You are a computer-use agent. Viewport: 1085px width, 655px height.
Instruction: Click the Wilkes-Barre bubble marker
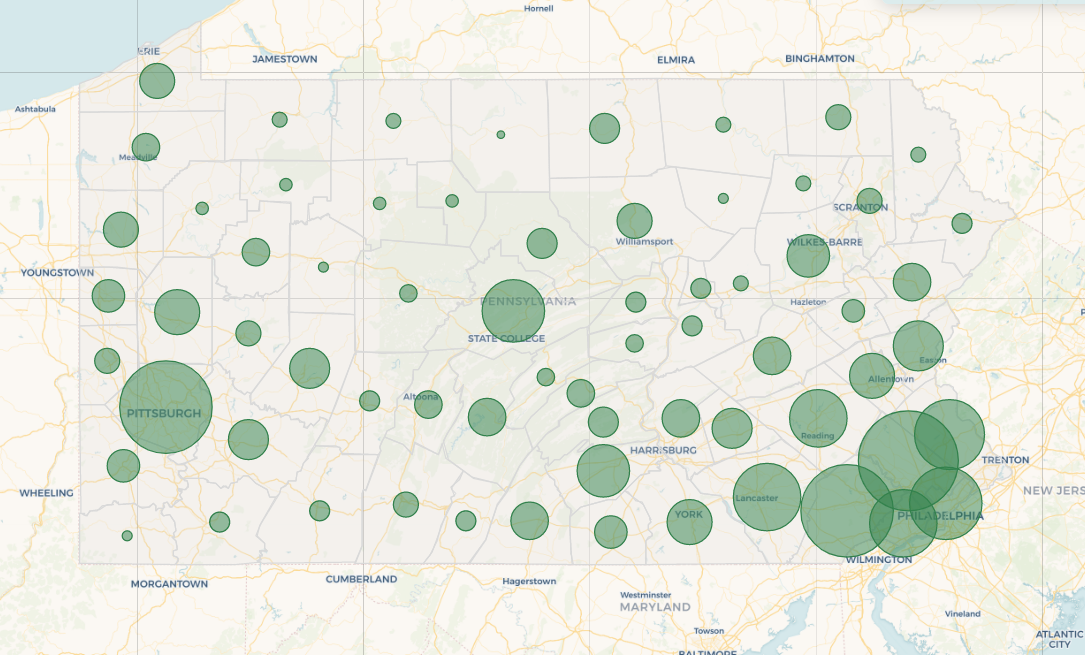(x=808, y=255)
